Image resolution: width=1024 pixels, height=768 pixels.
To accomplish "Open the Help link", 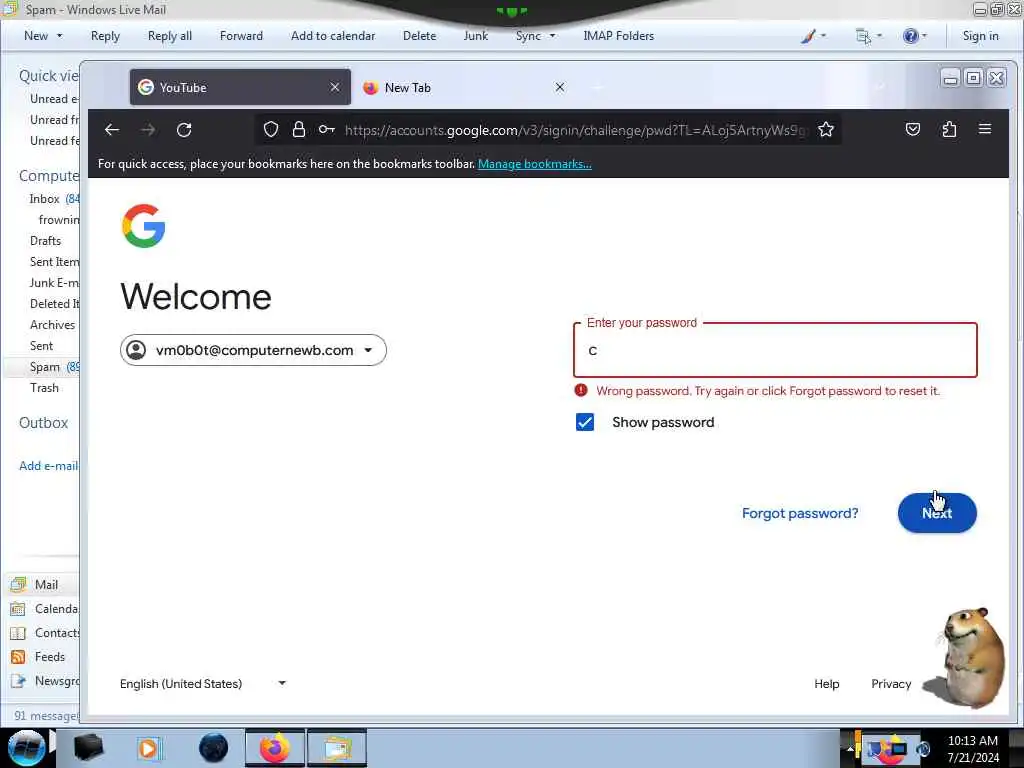I will pos(826,684).
